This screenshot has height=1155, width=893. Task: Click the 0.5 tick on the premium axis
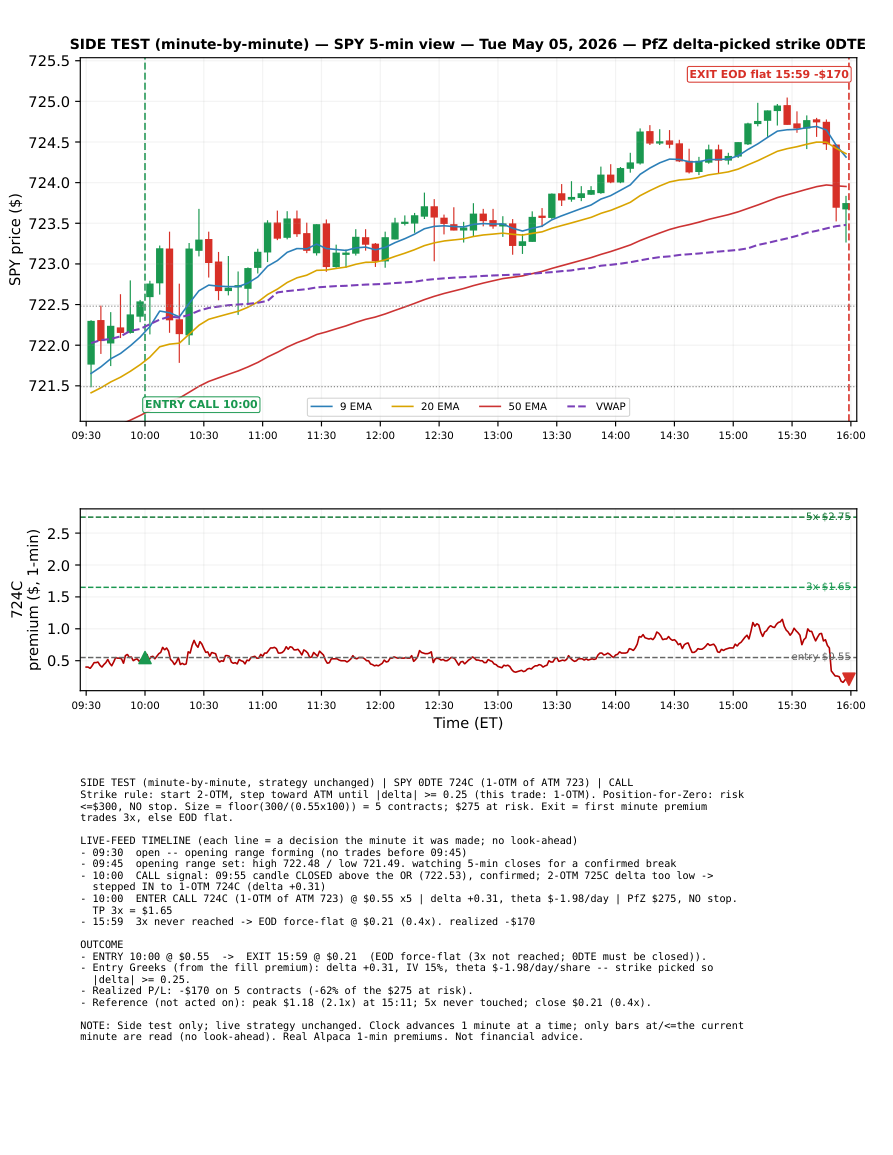pos(59,661)
